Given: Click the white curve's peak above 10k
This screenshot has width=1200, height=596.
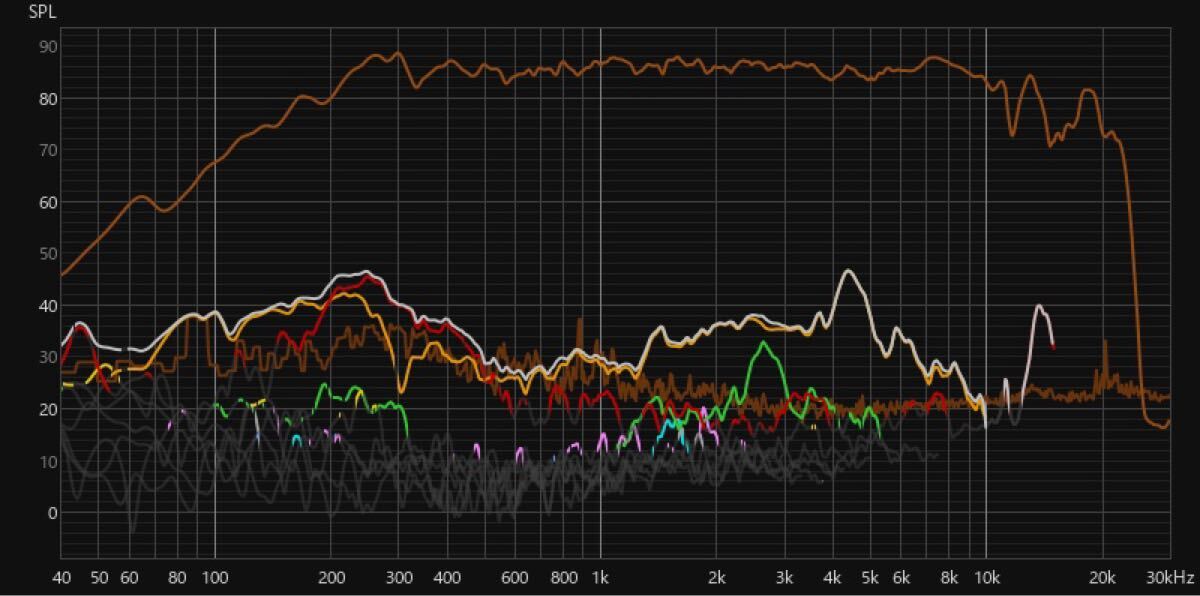Looking at the screenshot, I should point(1039,306).
